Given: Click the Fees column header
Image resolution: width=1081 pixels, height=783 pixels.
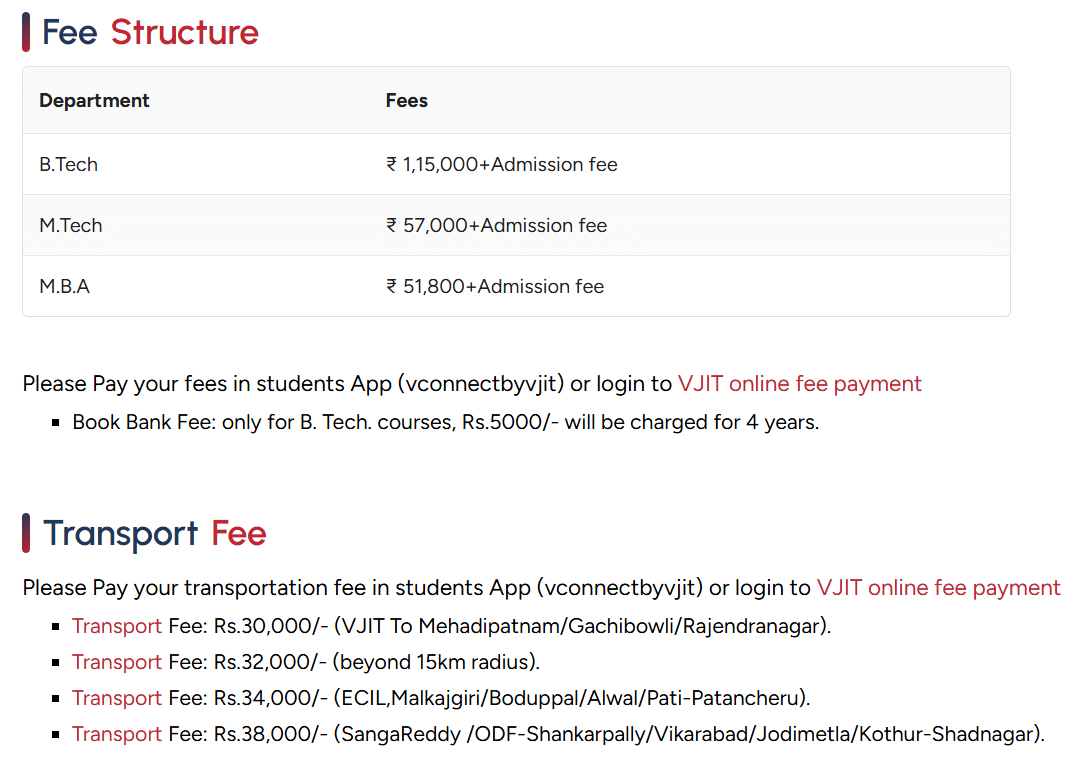Looking at the screenshot, I should pos(406,101).
